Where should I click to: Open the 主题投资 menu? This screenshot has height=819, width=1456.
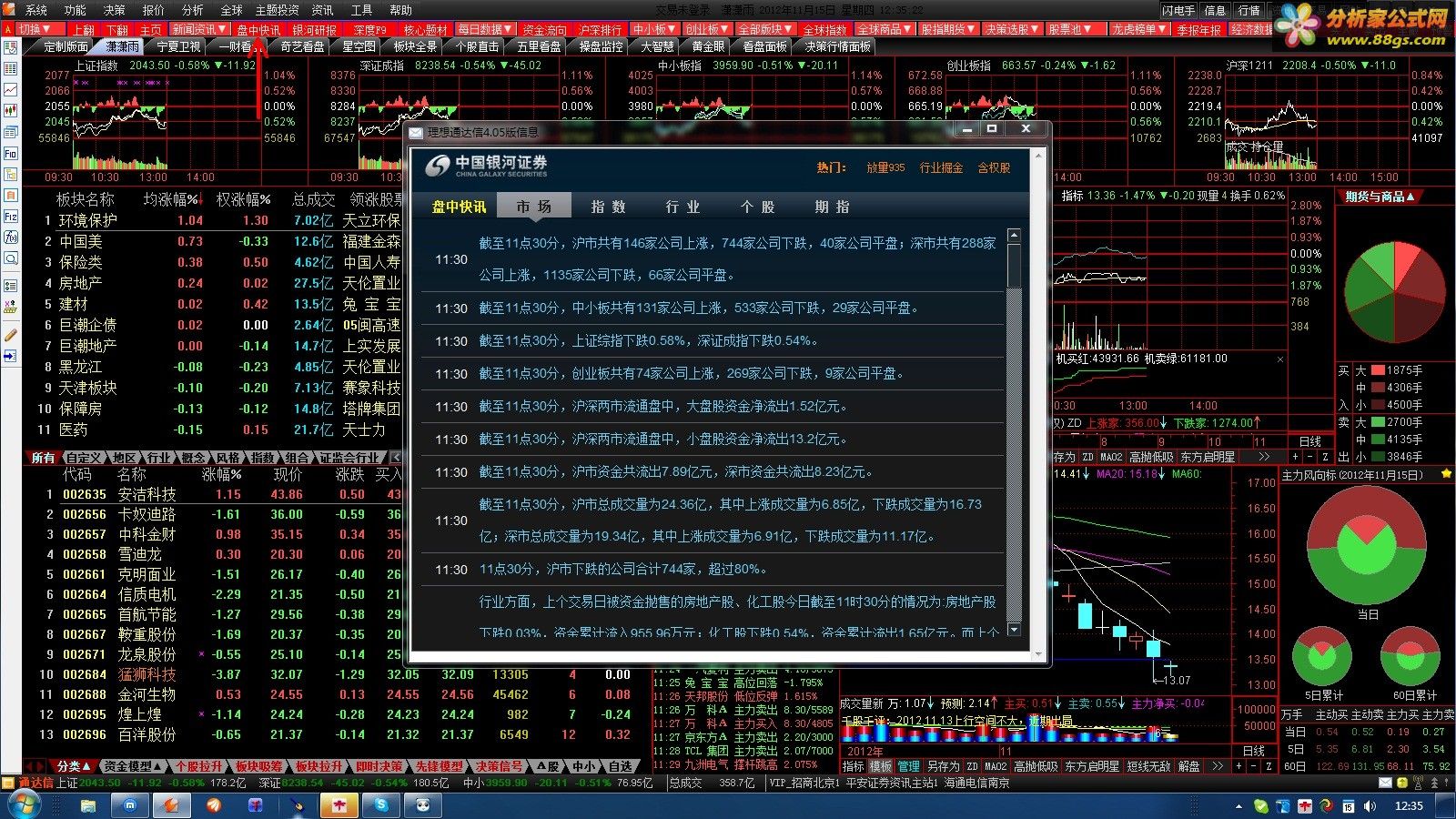(x=278, y=10)
